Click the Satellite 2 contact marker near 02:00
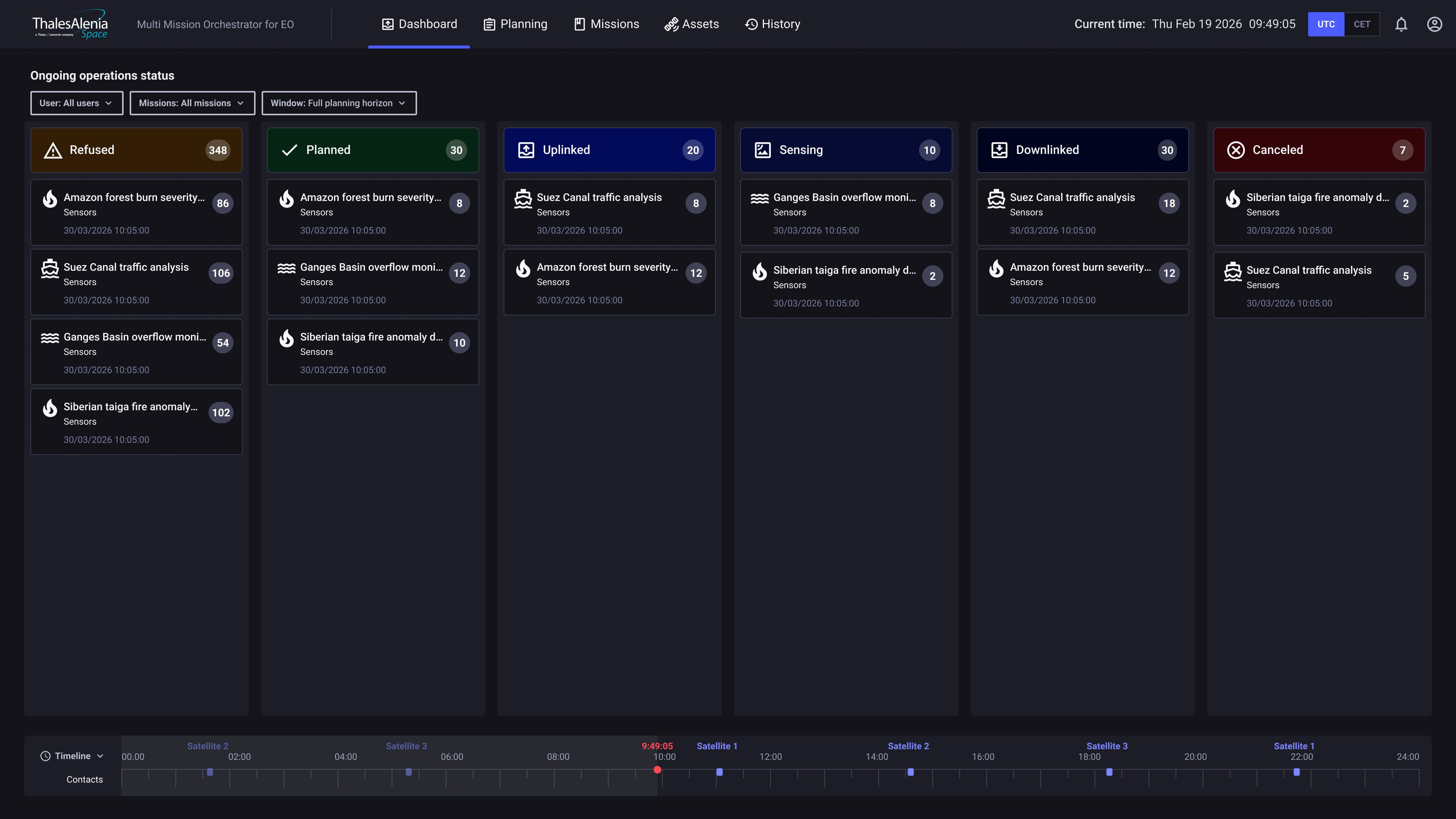The width and height of the screenshot is (1456, 819). [210, 772]
